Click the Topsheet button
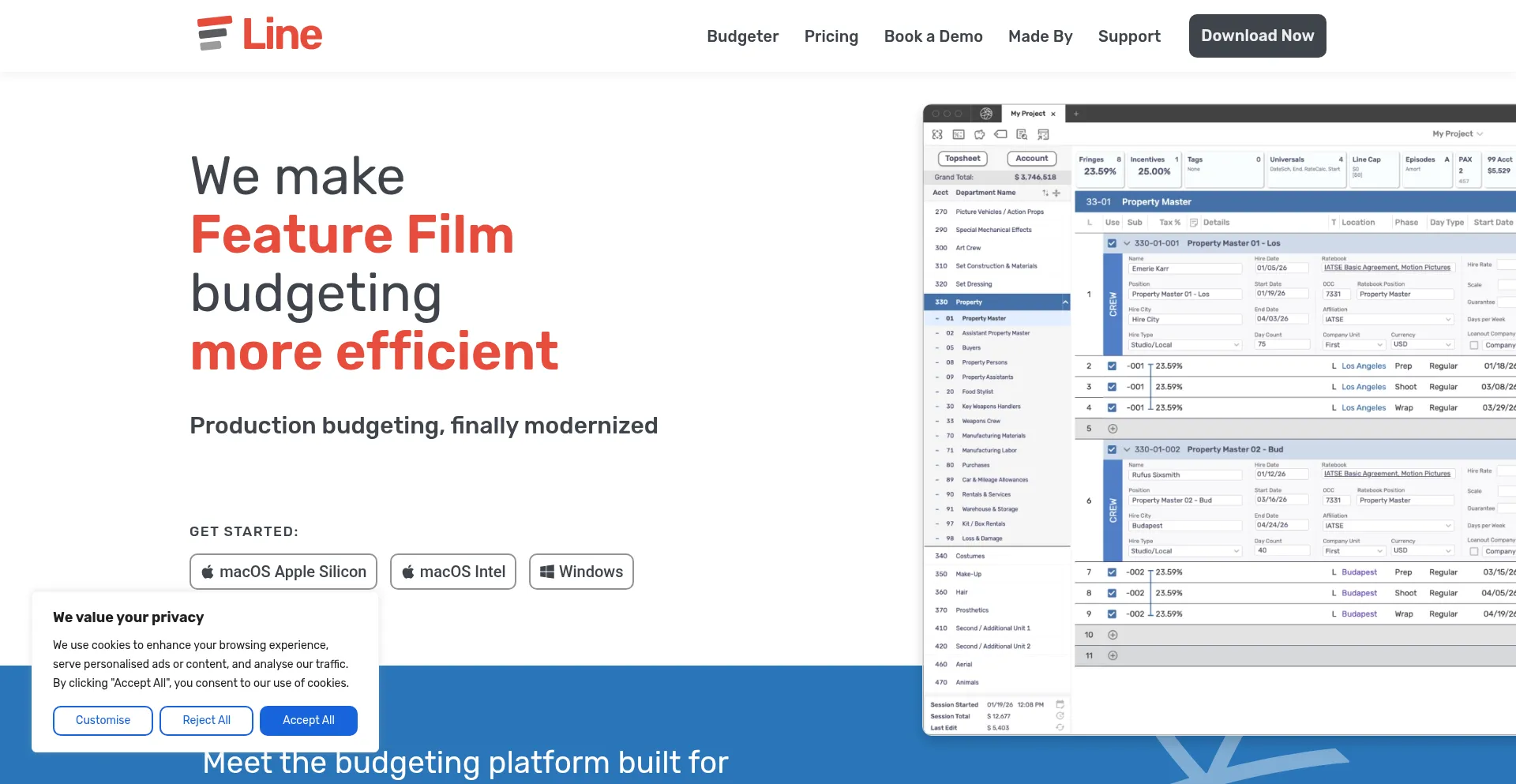Viewport: 1516px width, 784px height. [963, 159]
